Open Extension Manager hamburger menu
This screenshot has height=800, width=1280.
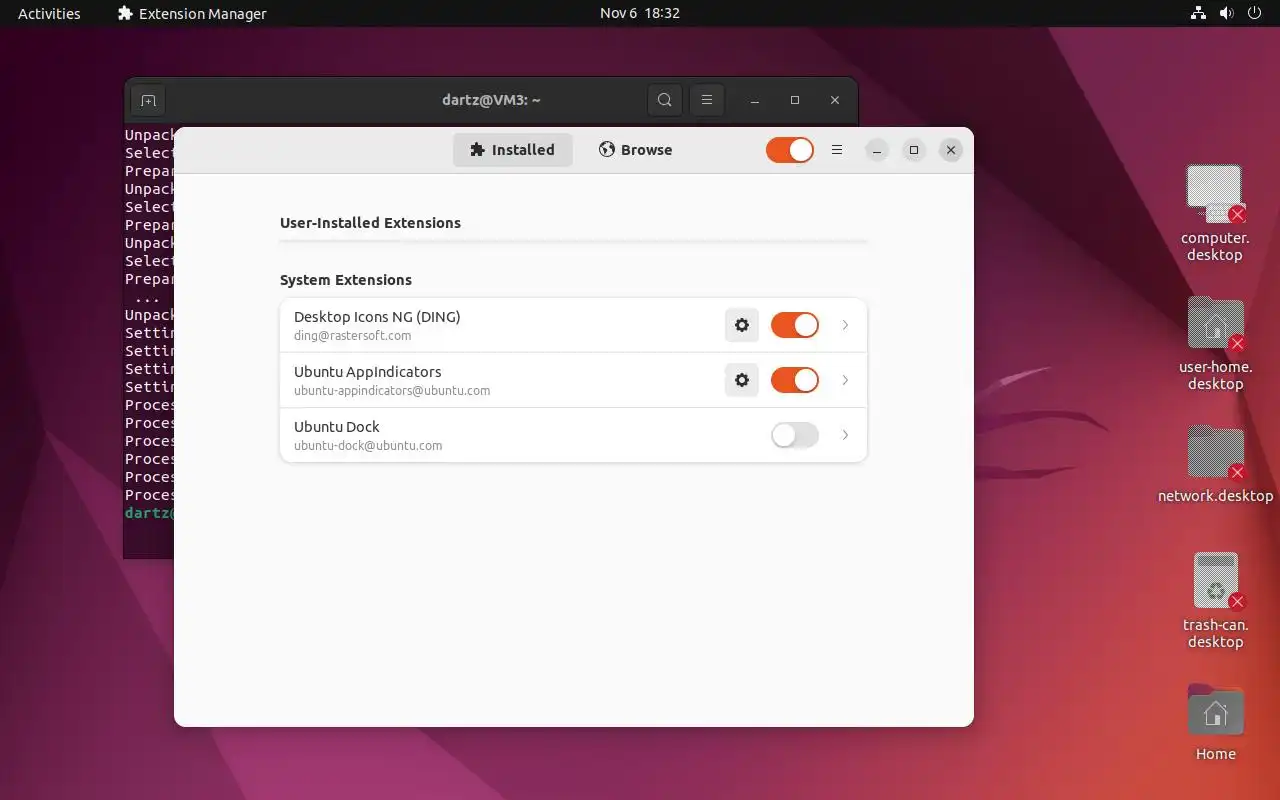click(x=837, y=150)
